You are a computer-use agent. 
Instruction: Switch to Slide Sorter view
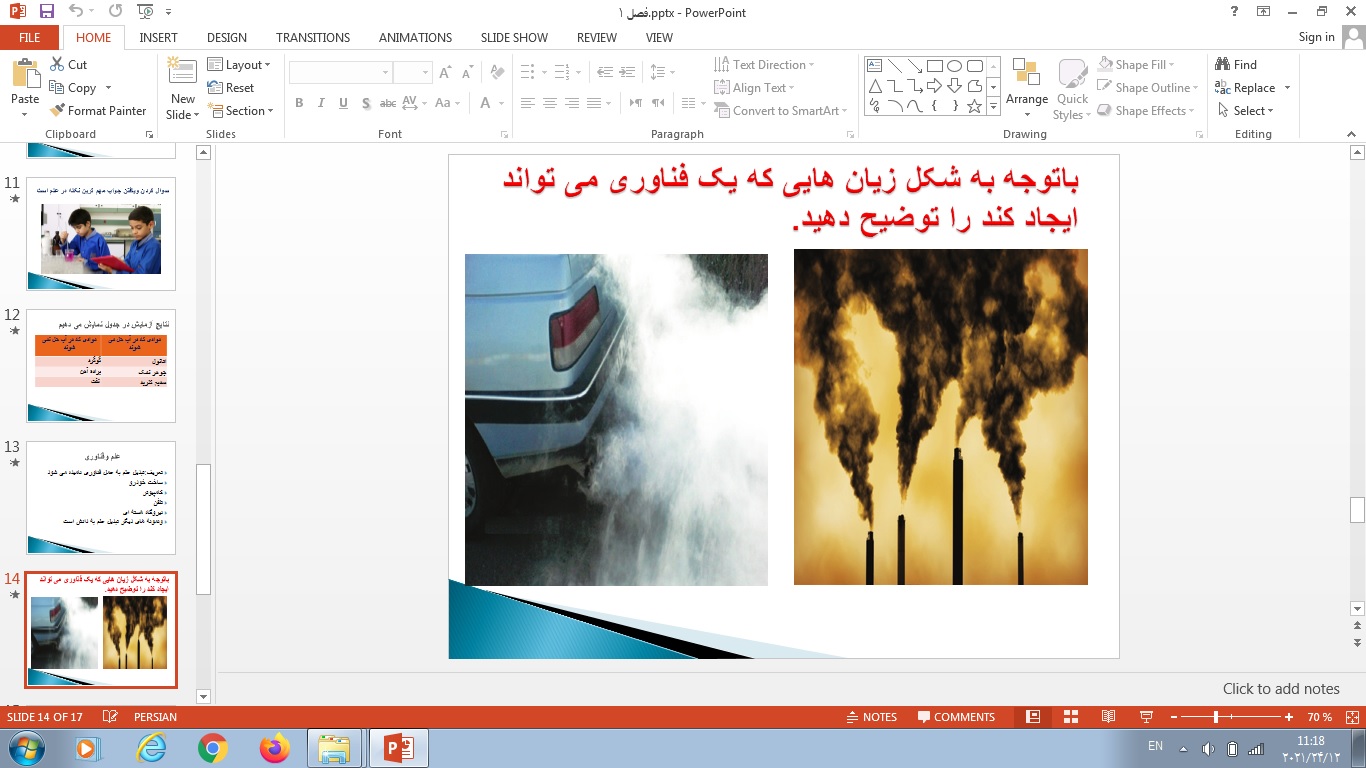1071,717
